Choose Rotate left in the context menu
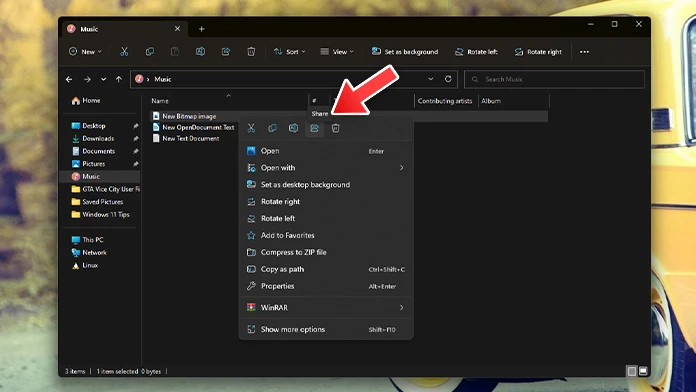The width and height of the screenshot is (696, 392). click(326, 218)
